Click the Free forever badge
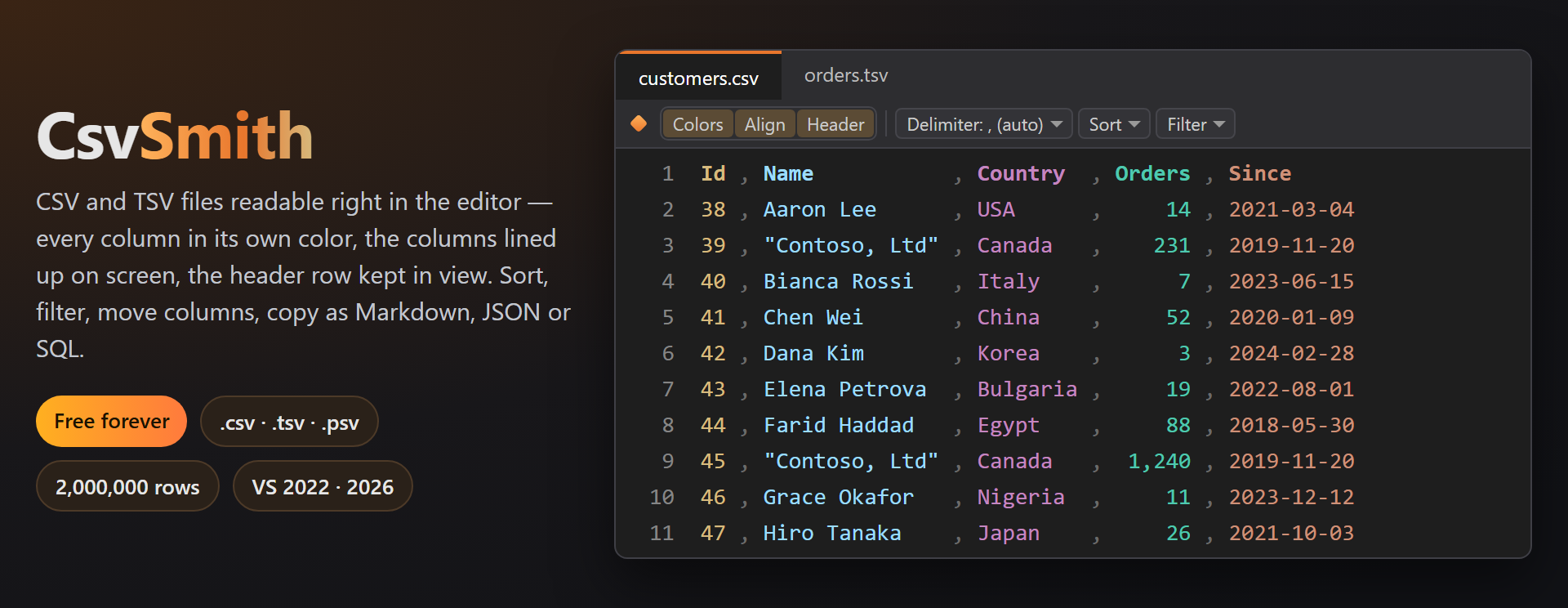 tap(112, 422)
